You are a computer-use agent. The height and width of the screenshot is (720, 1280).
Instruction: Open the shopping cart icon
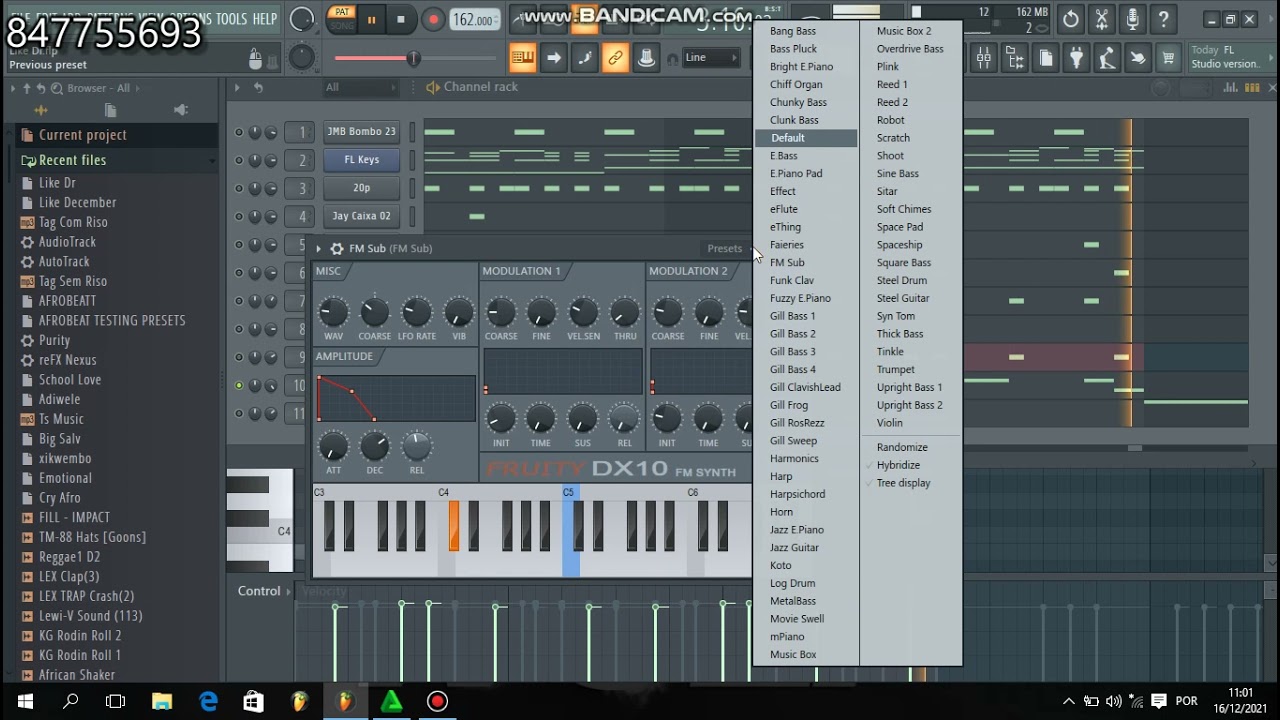click(1168, 58)
